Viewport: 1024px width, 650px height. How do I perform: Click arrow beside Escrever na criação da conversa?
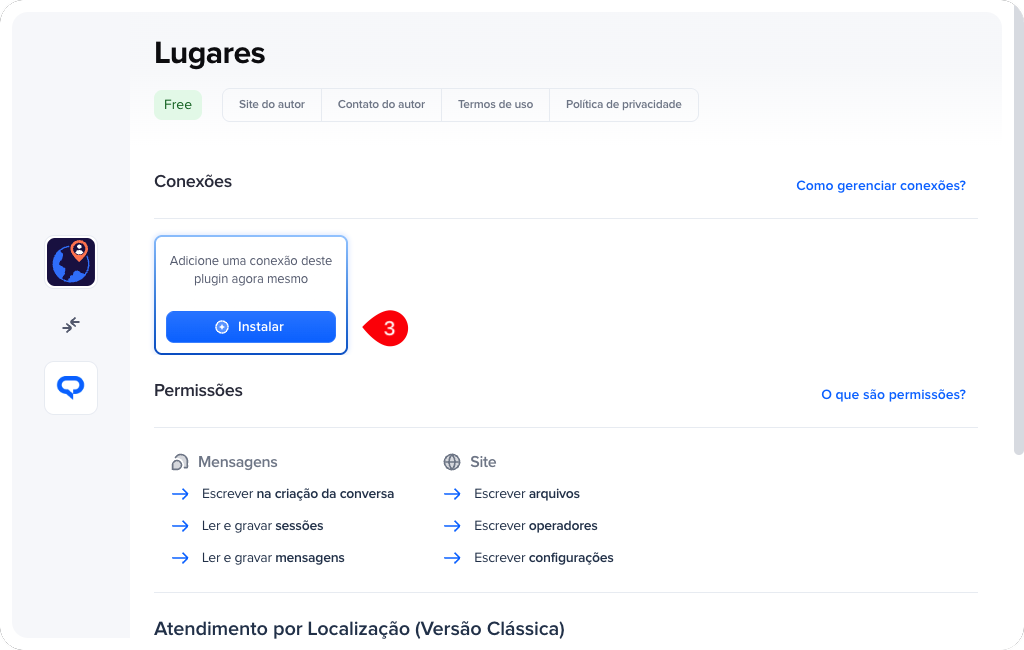pos(180,494)
